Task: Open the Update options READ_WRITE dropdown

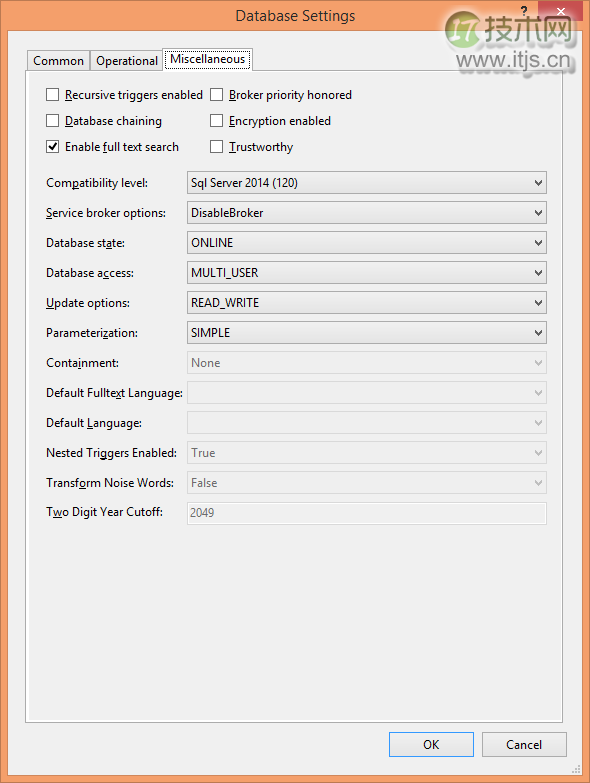Action: (367, 303)
